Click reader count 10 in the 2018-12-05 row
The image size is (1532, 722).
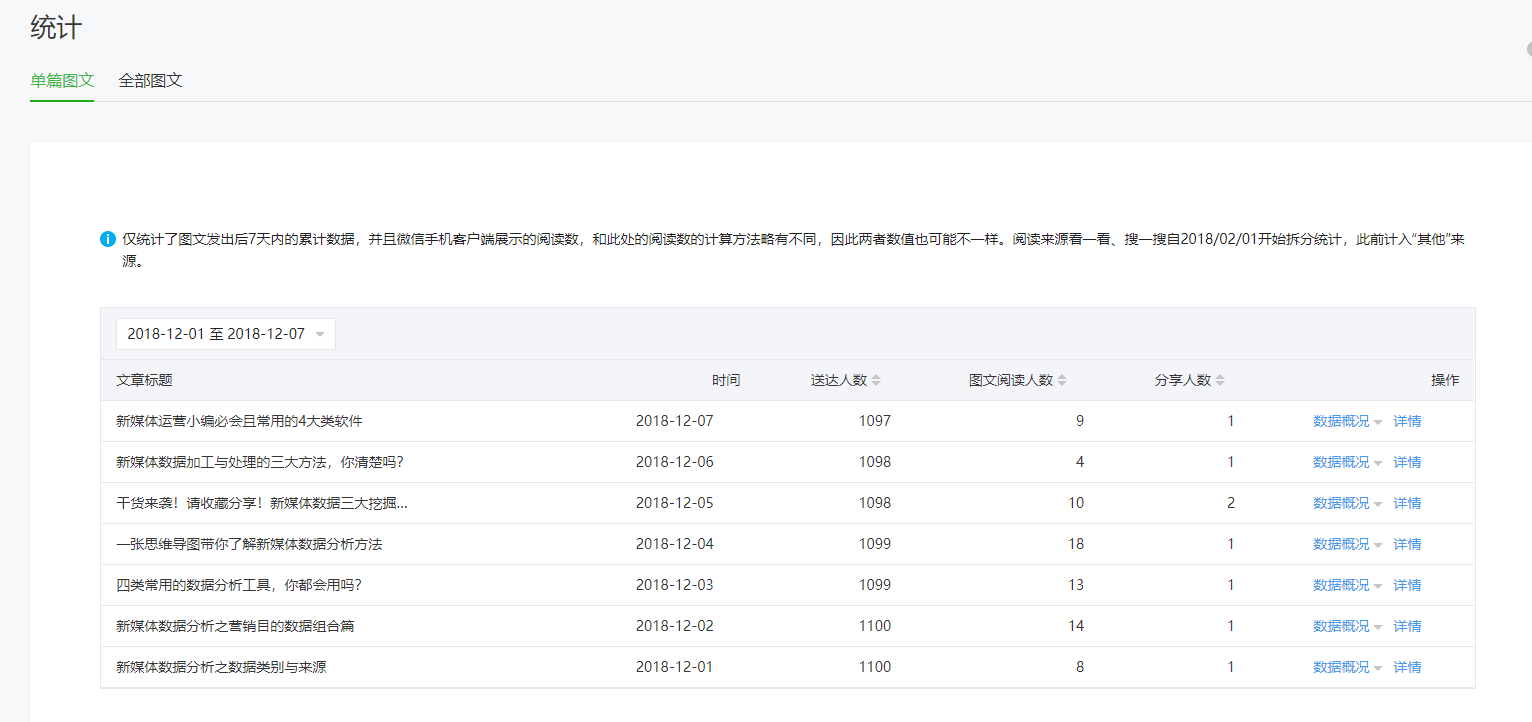tap(1076, 503)
